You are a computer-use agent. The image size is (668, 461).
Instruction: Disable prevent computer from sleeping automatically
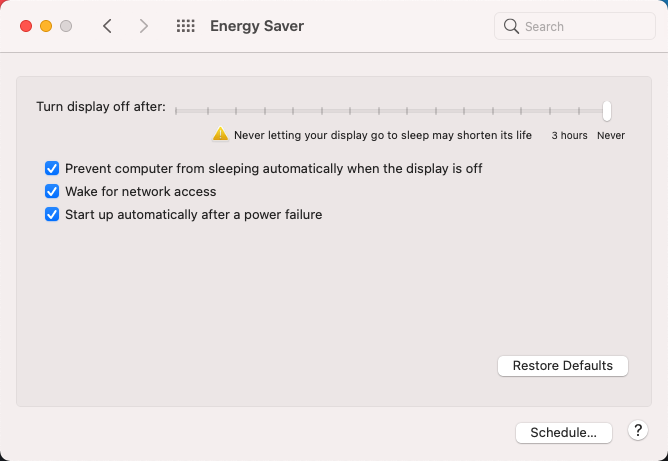[x=52, y=169]
